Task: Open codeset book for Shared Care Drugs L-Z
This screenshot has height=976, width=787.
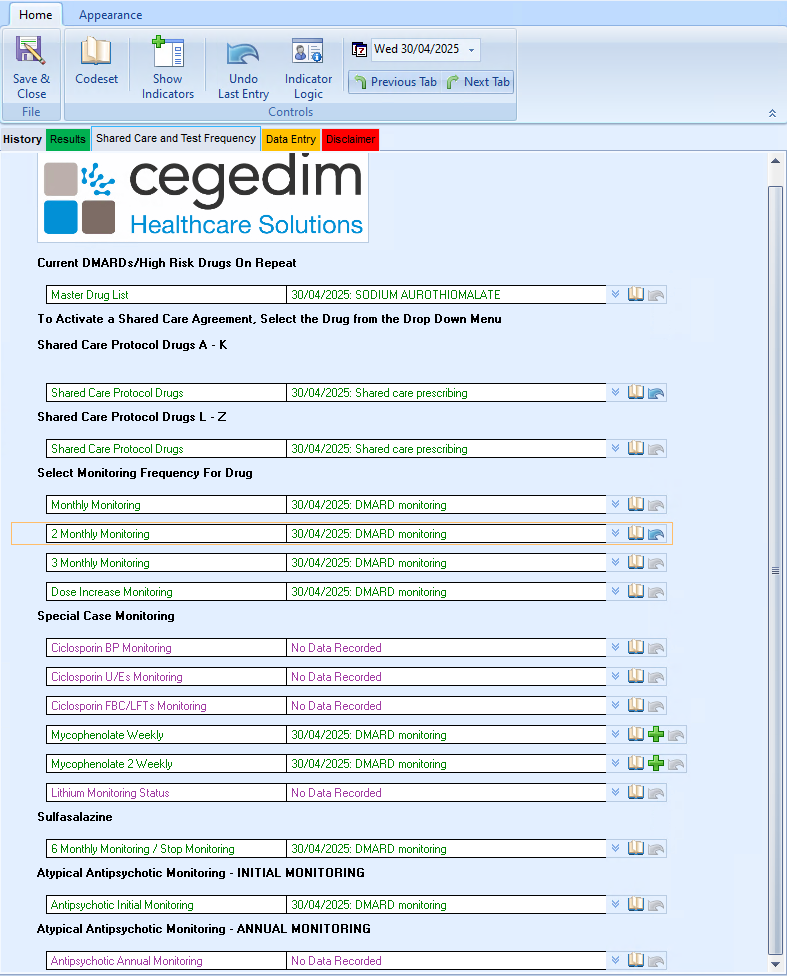Action: click(x=636, y=448)
